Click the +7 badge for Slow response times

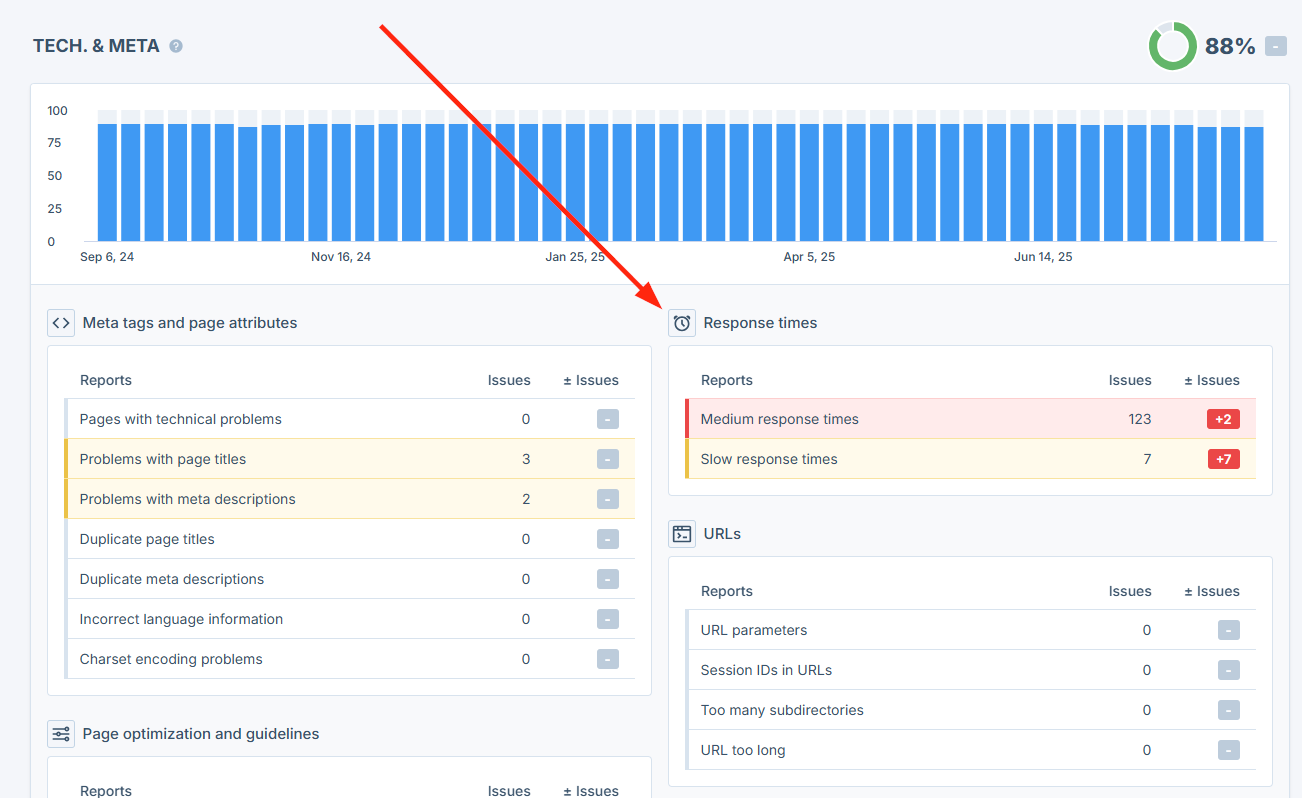pyautogui.click(x=1222, y=459)
